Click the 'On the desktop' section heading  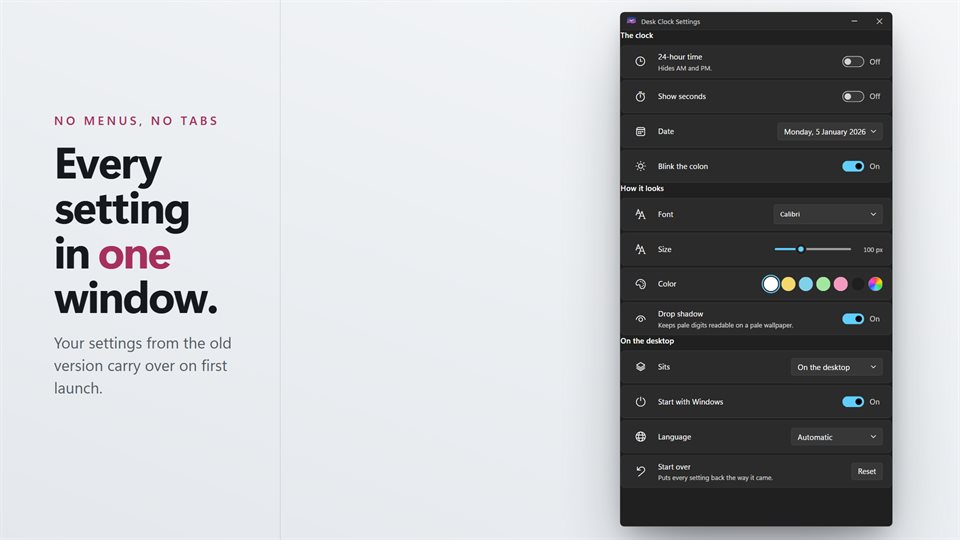pos(647,341)
